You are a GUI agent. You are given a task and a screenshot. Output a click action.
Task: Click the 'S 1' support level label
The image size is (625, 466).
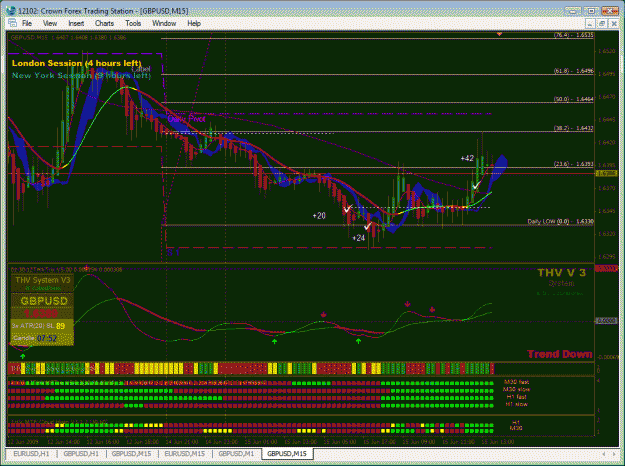coord(173,252)
